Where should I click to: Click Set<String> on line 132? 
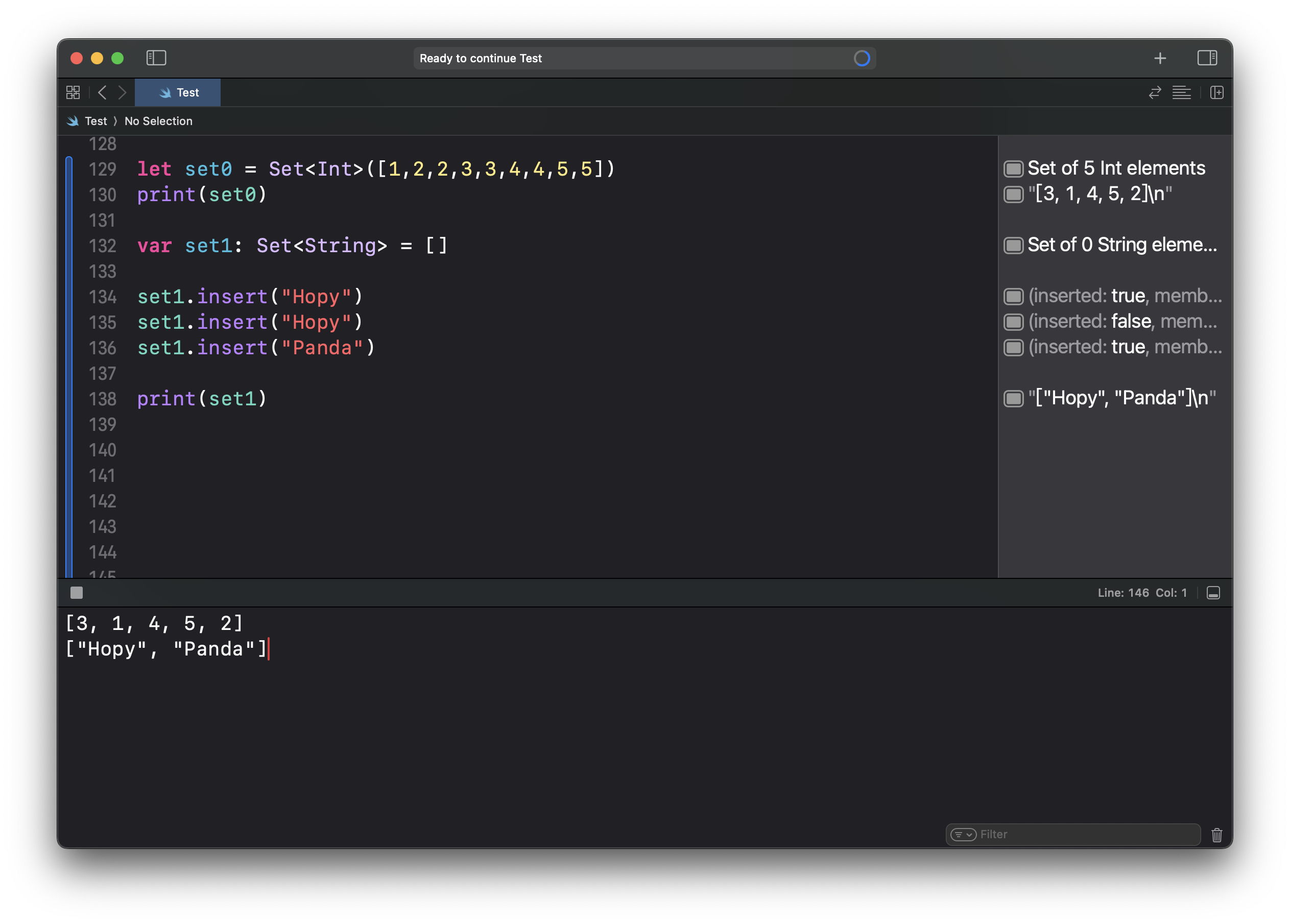click(321, 246)
